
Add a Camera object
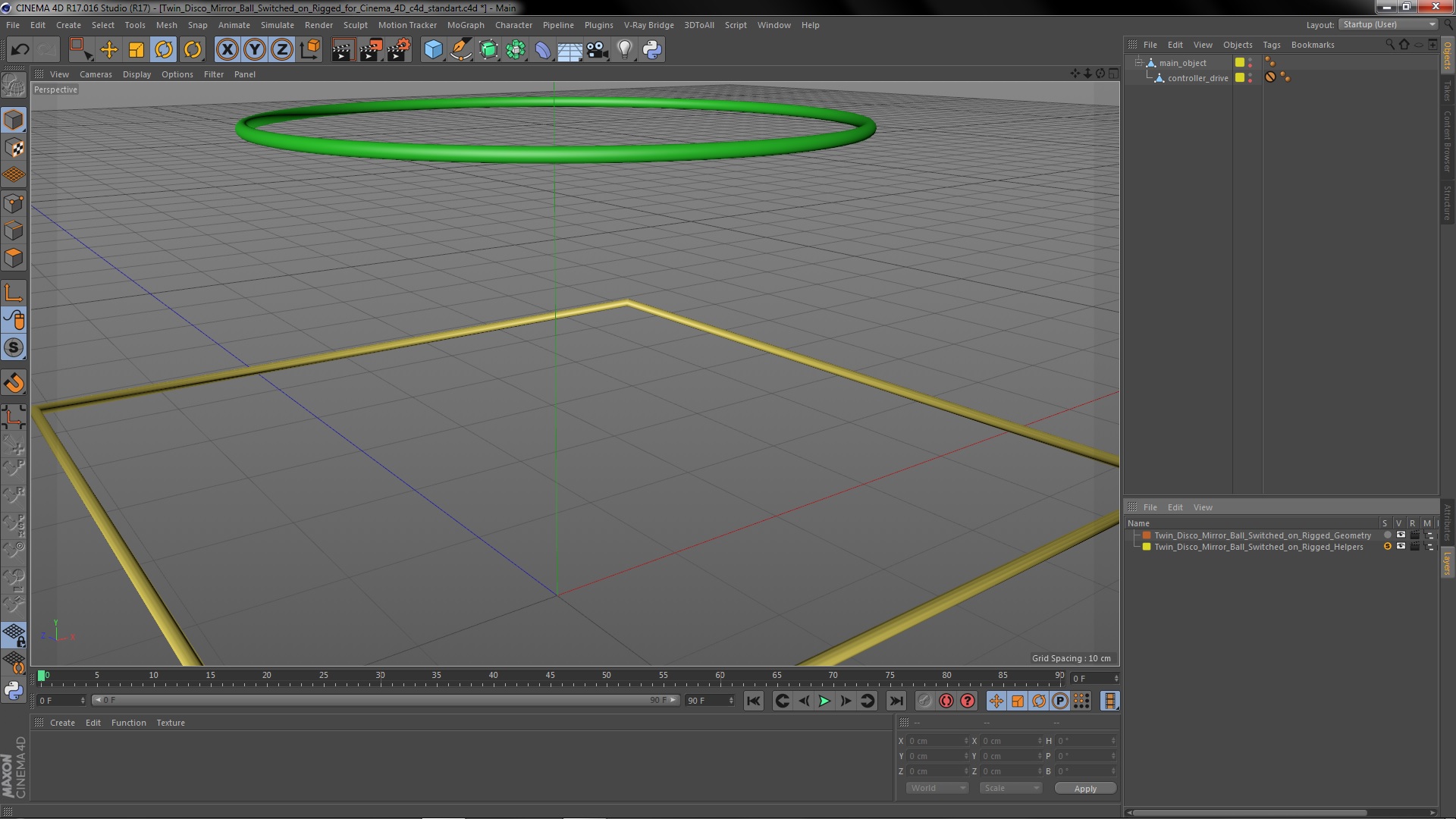pyautogui.click(x=597, y=50)
